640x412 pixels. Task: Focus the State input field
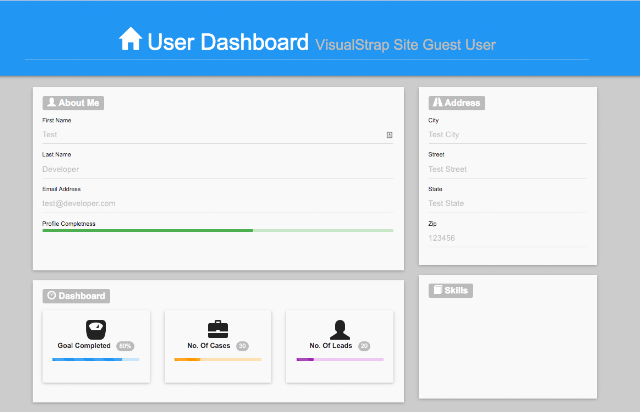coord(507,204)
